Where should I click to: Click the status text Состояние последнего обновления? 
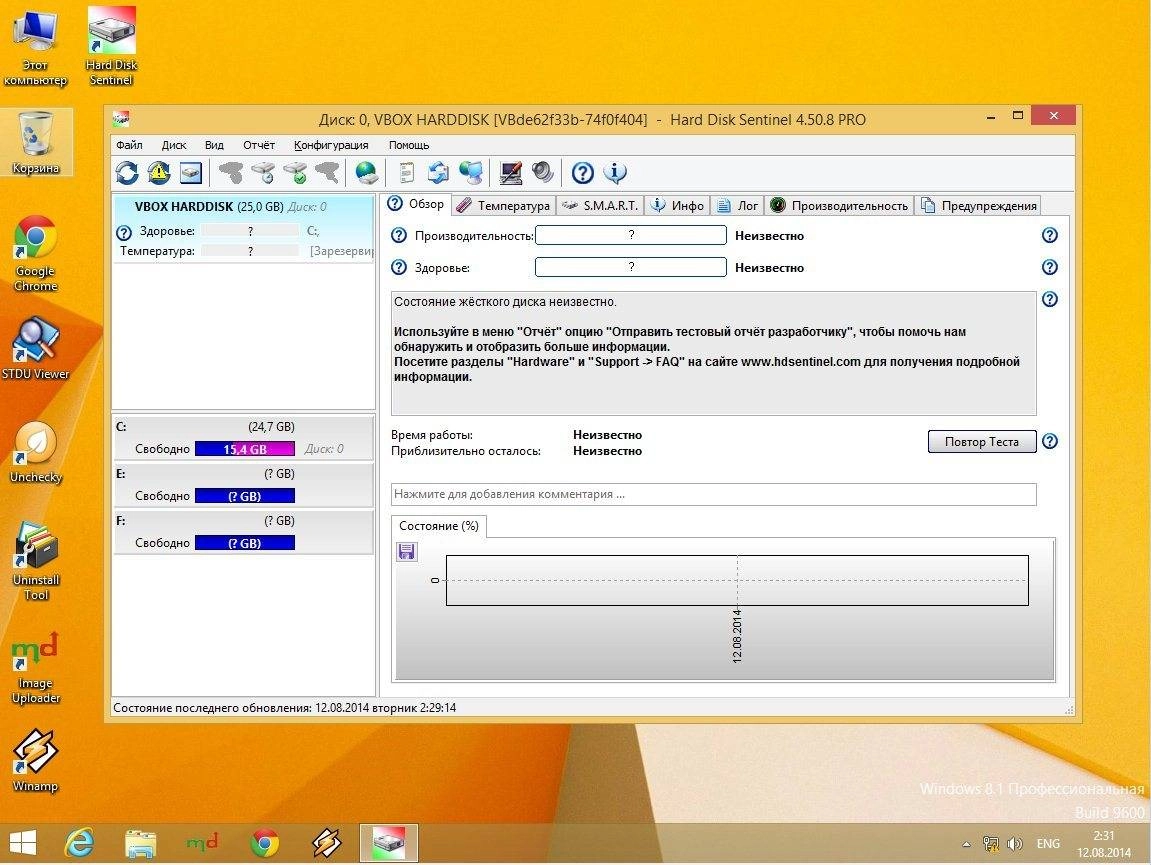click(x=285, y=708)
